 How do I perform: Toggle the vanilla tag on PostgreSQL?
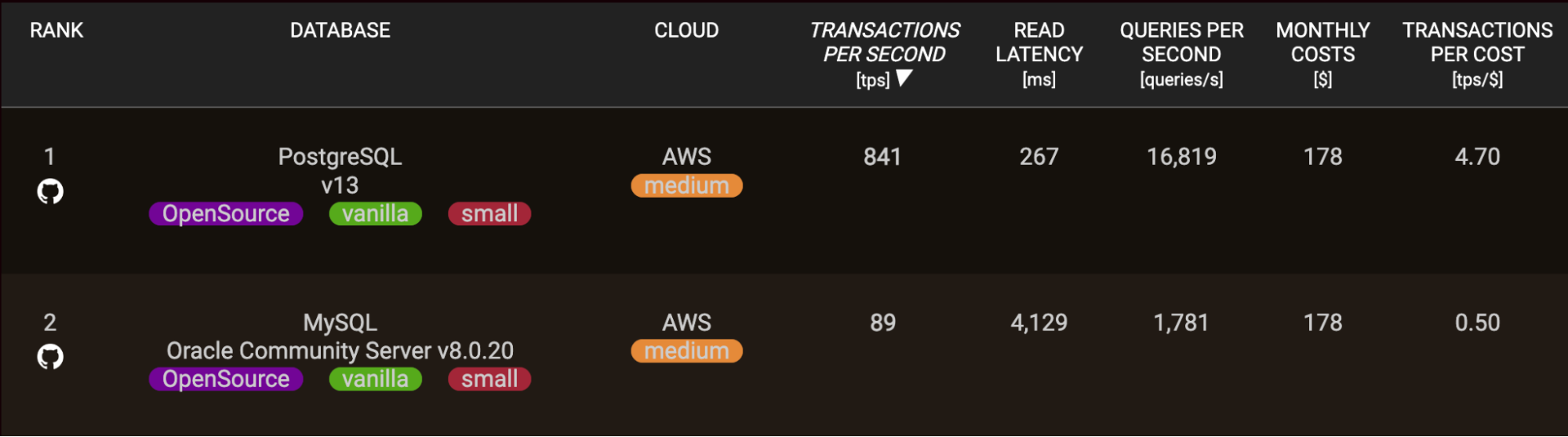click(375, 214)
